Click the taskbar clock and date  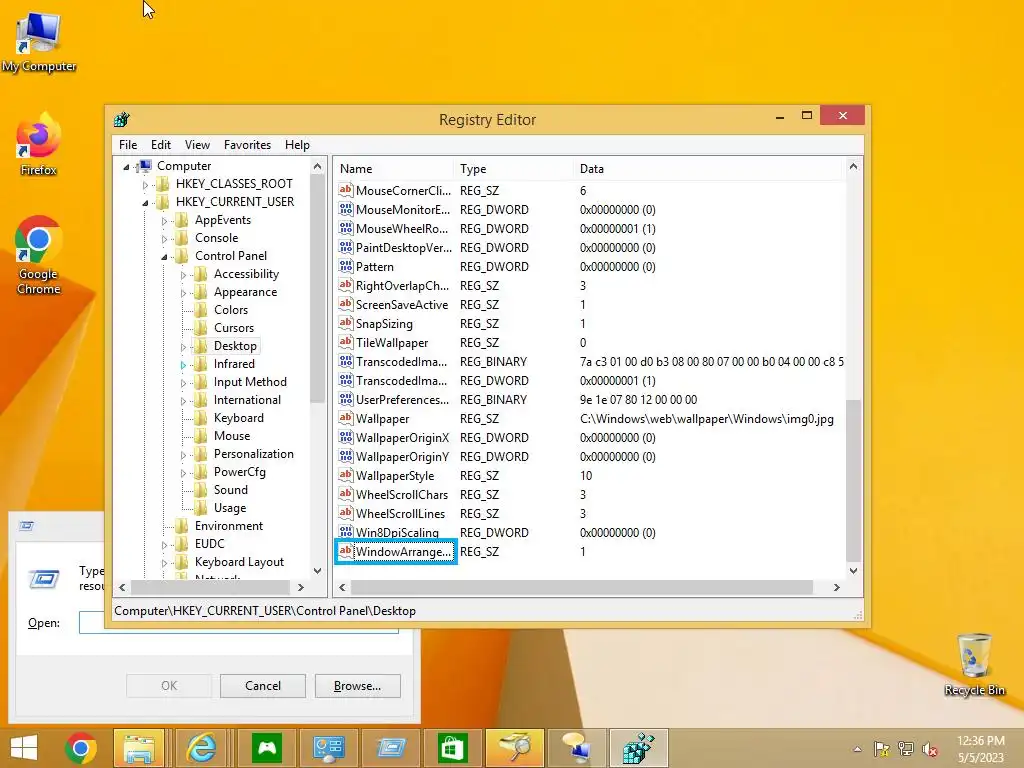981,749
